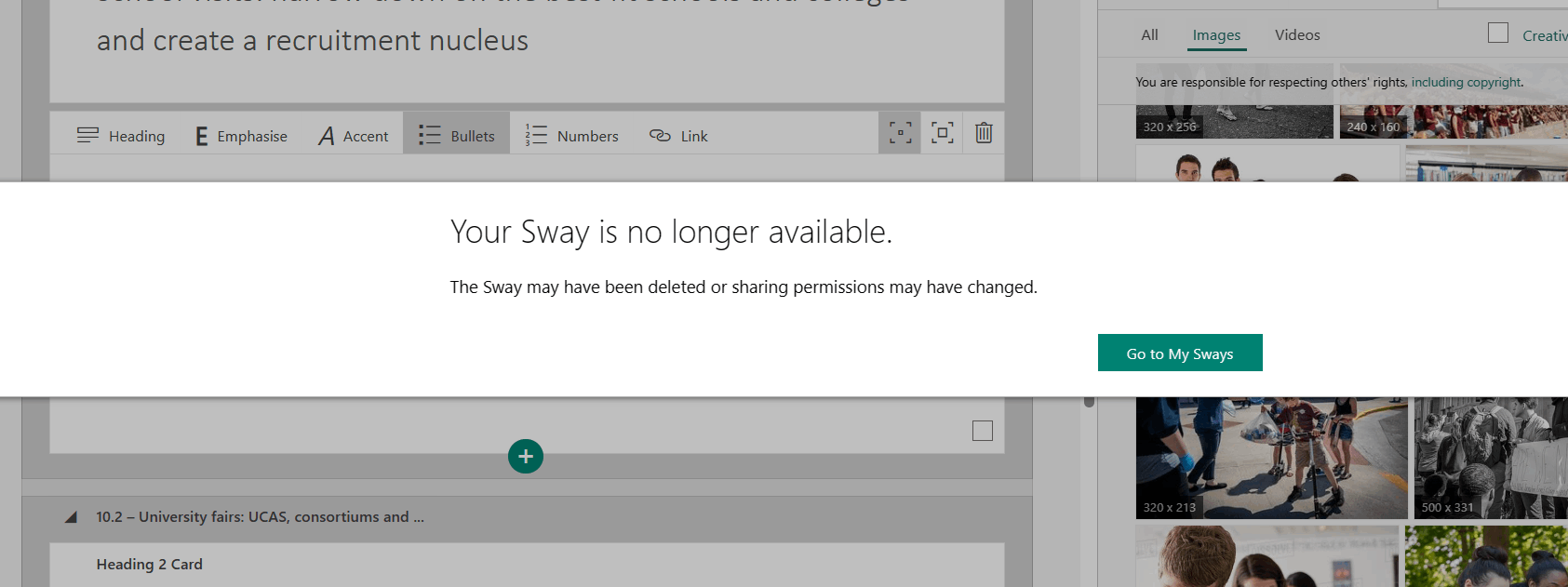Click the Go to My Sways button
The image size is (1568, 587).
click(1180, 353)
